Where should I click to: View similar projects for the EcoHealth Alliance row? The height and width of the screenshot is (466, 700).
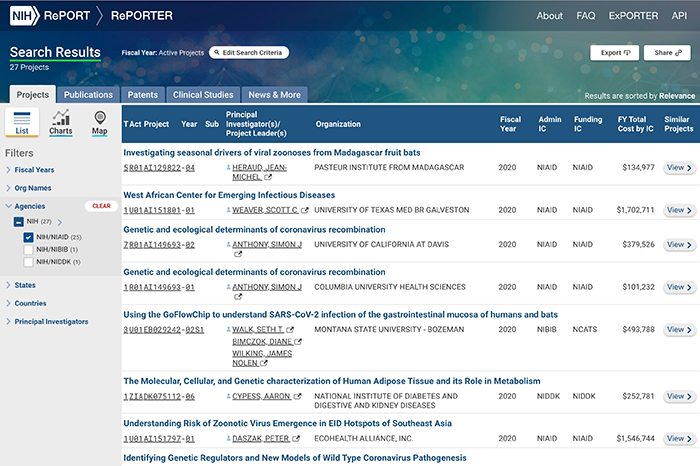(679, 439)
